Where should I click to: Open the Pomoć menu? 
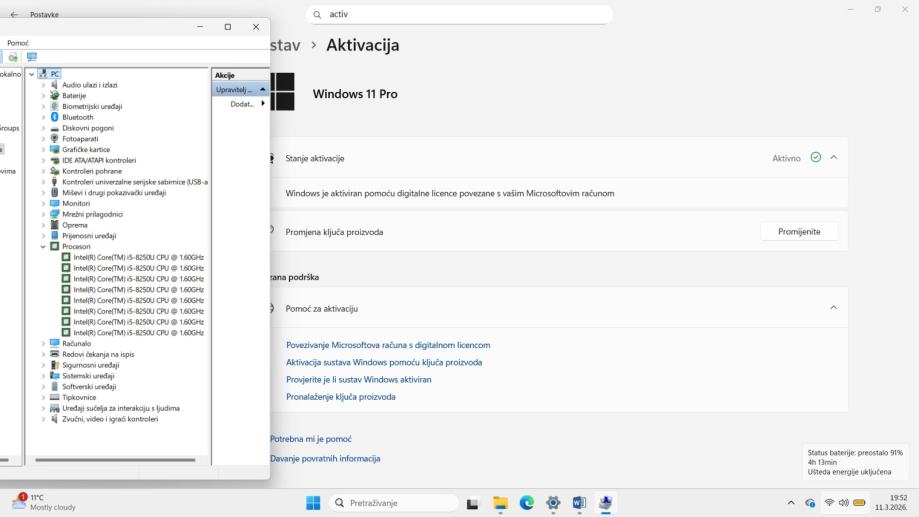click(18, 43)
